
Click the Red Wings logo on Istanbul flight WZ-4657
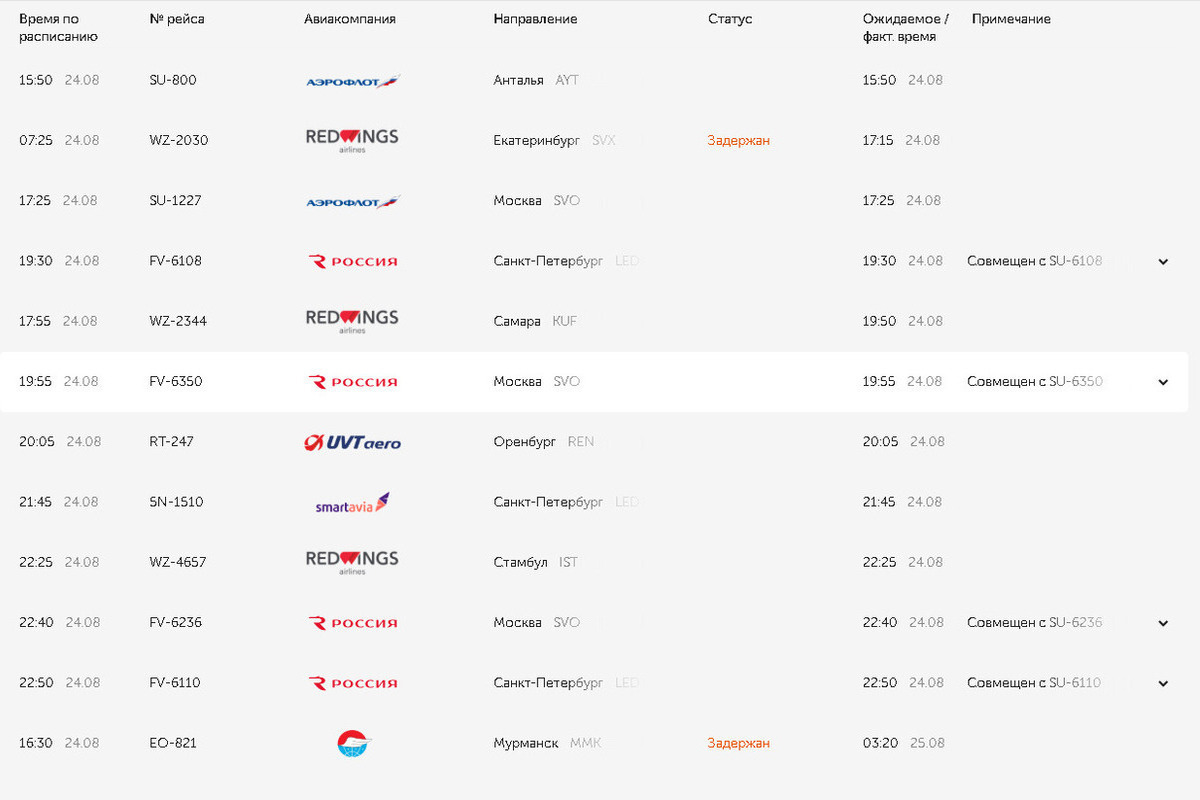click(x=352, y=562)
